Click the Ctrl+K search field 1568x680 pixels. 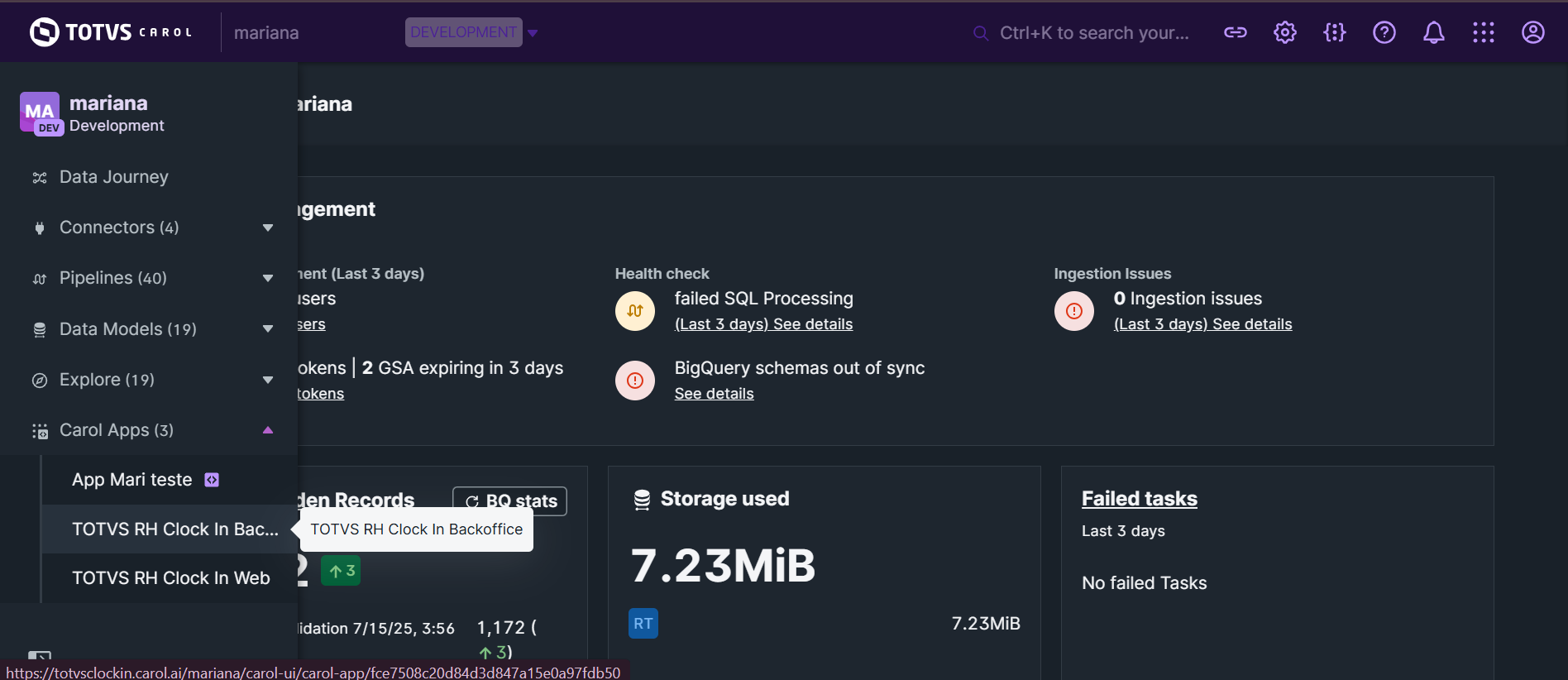click(1092, 32)
